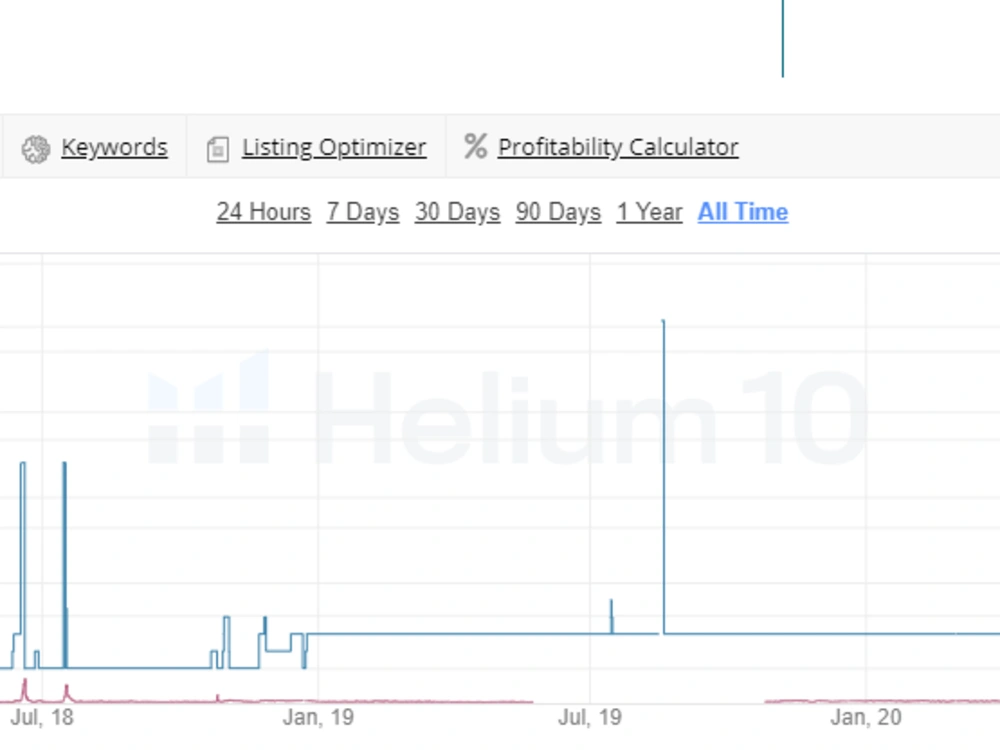Switch chart to 30 Days
The width and height of the screenshot is (1000, 750).
point(457,212)
